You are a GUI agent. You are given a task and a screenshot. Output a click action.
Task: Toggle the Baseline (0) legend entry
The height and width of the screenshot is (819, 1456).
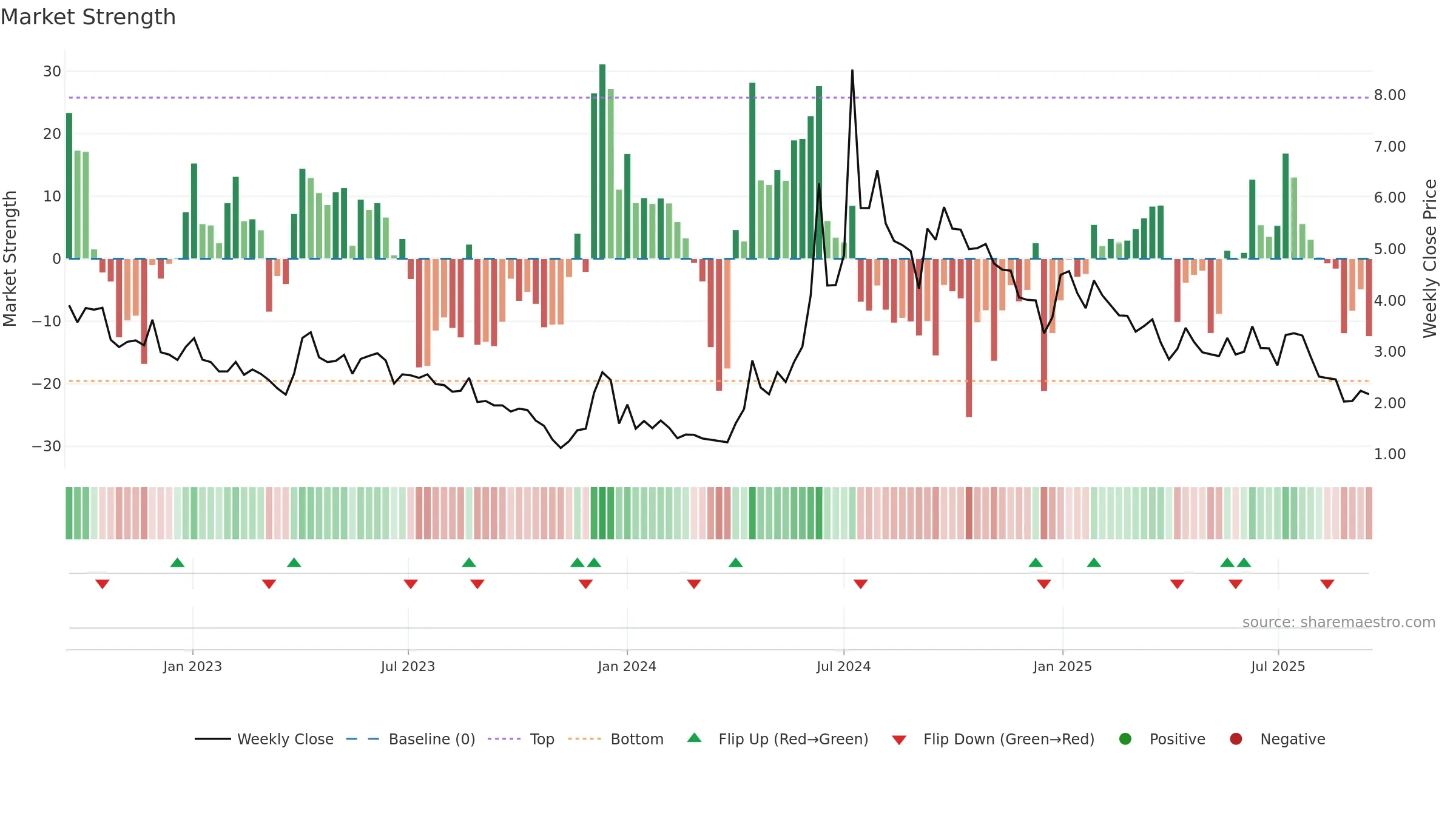(x=410, y=739)
